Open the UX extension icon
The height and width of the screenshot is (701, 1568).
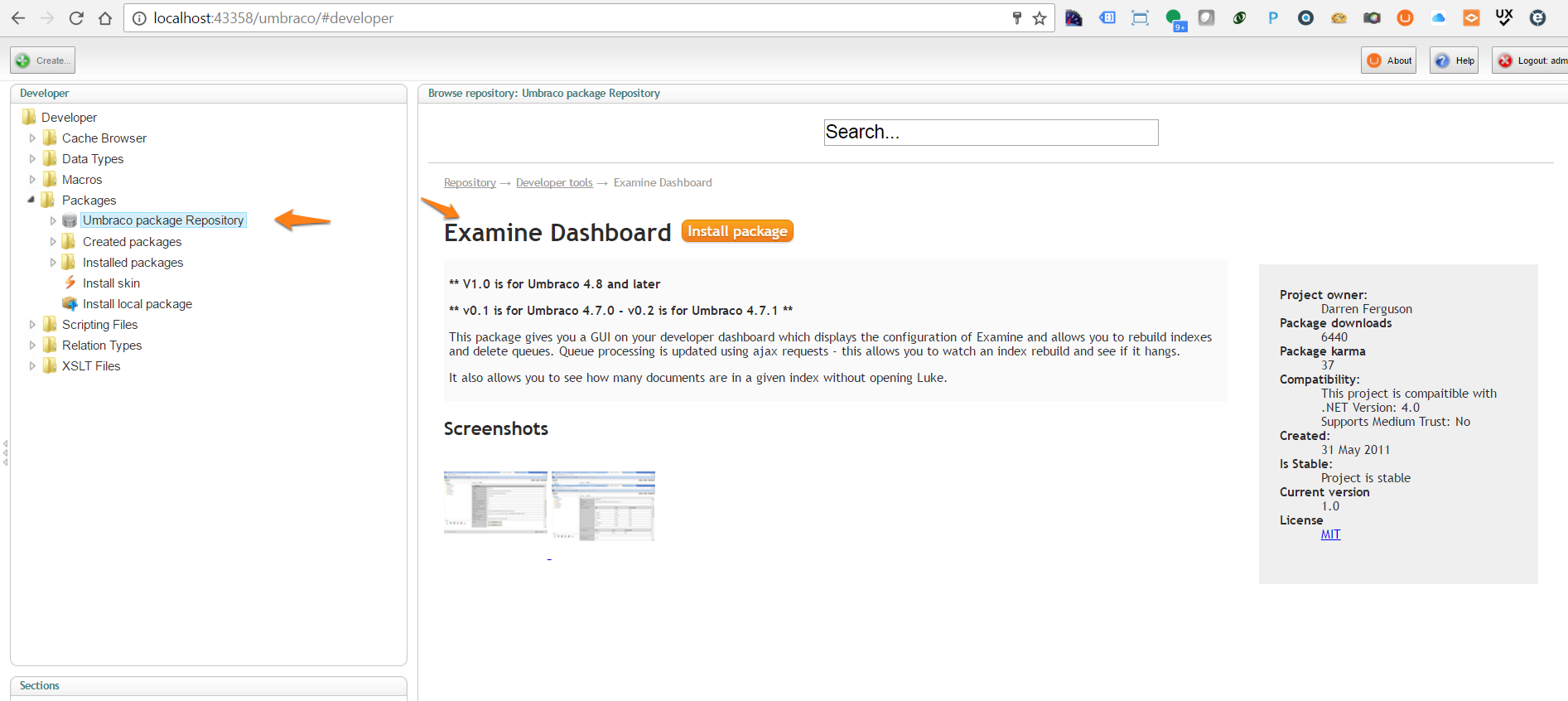[x=1504, y=17]
